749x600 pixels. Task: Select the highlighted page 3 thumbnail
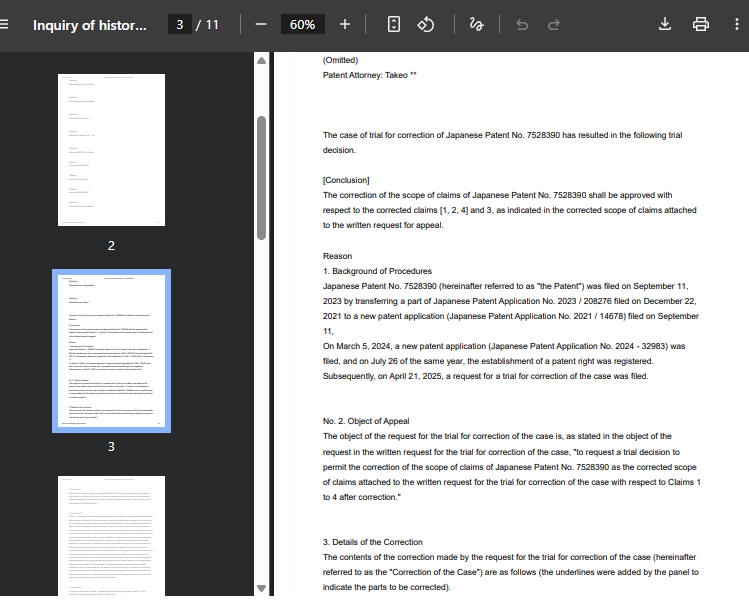[x=111, y=351]
